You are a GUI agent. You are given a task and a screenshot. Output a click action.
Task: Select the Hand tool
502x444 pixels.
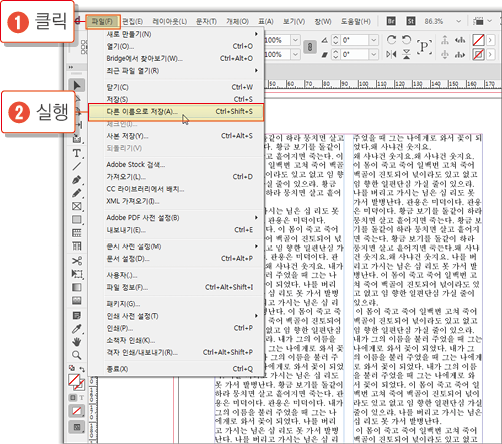[77, 342]
